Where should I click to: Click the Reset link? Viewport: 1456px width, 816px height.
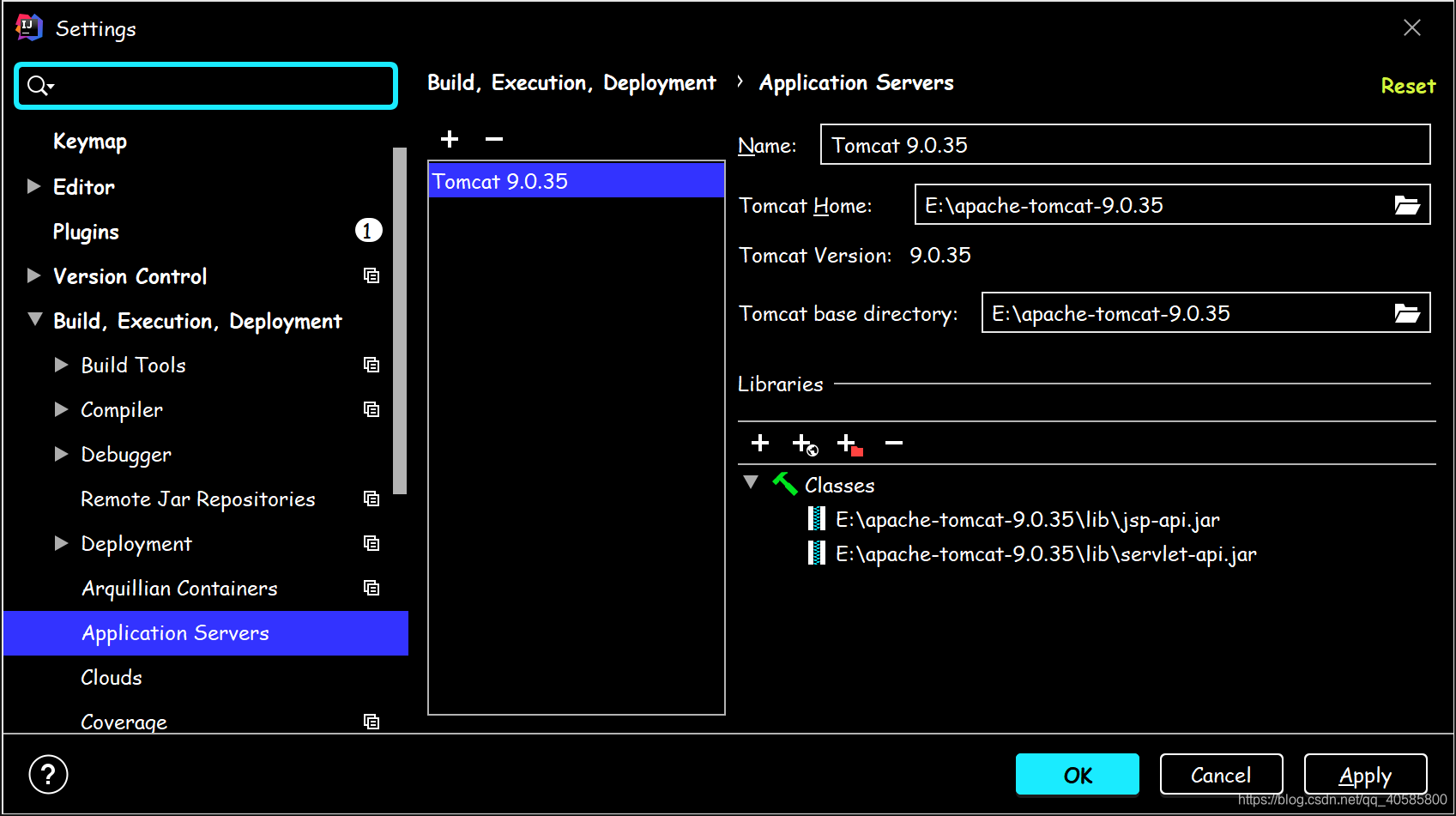coord(1408,86)
